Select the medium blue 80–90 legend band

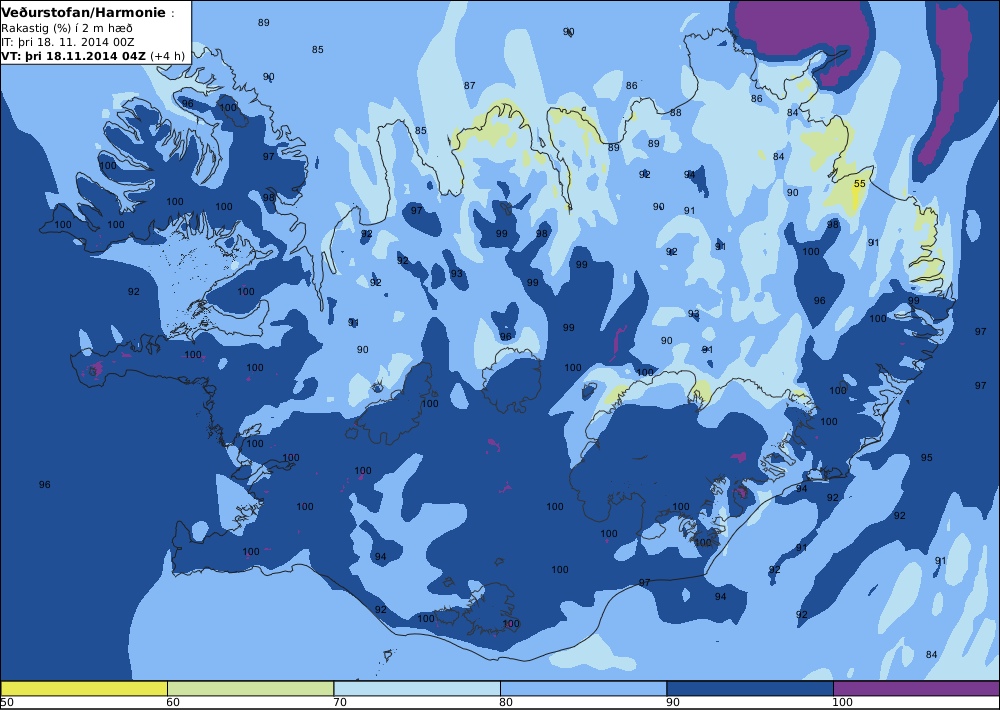pos(584,688)
